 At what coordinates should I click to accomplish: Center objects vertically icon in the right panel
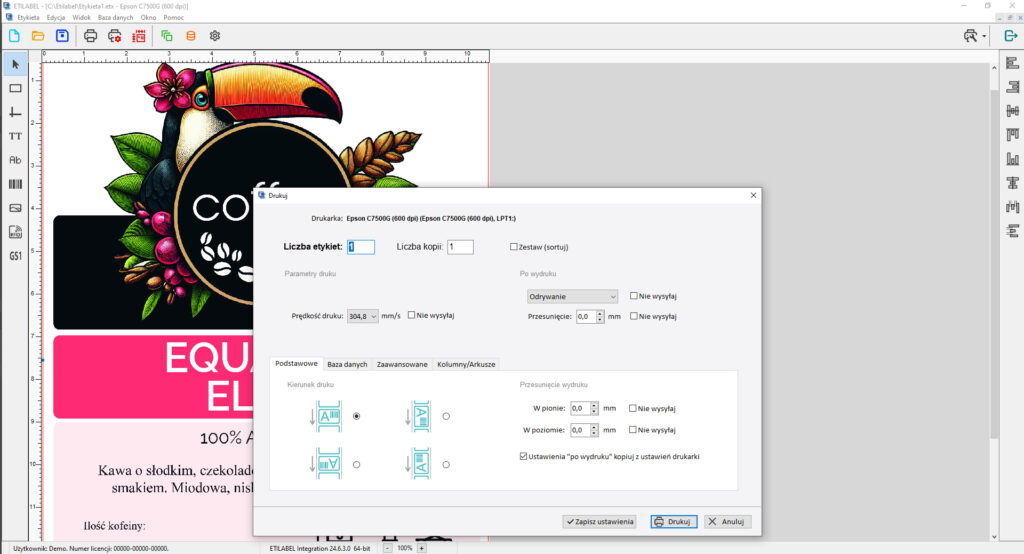point(1012,183)
